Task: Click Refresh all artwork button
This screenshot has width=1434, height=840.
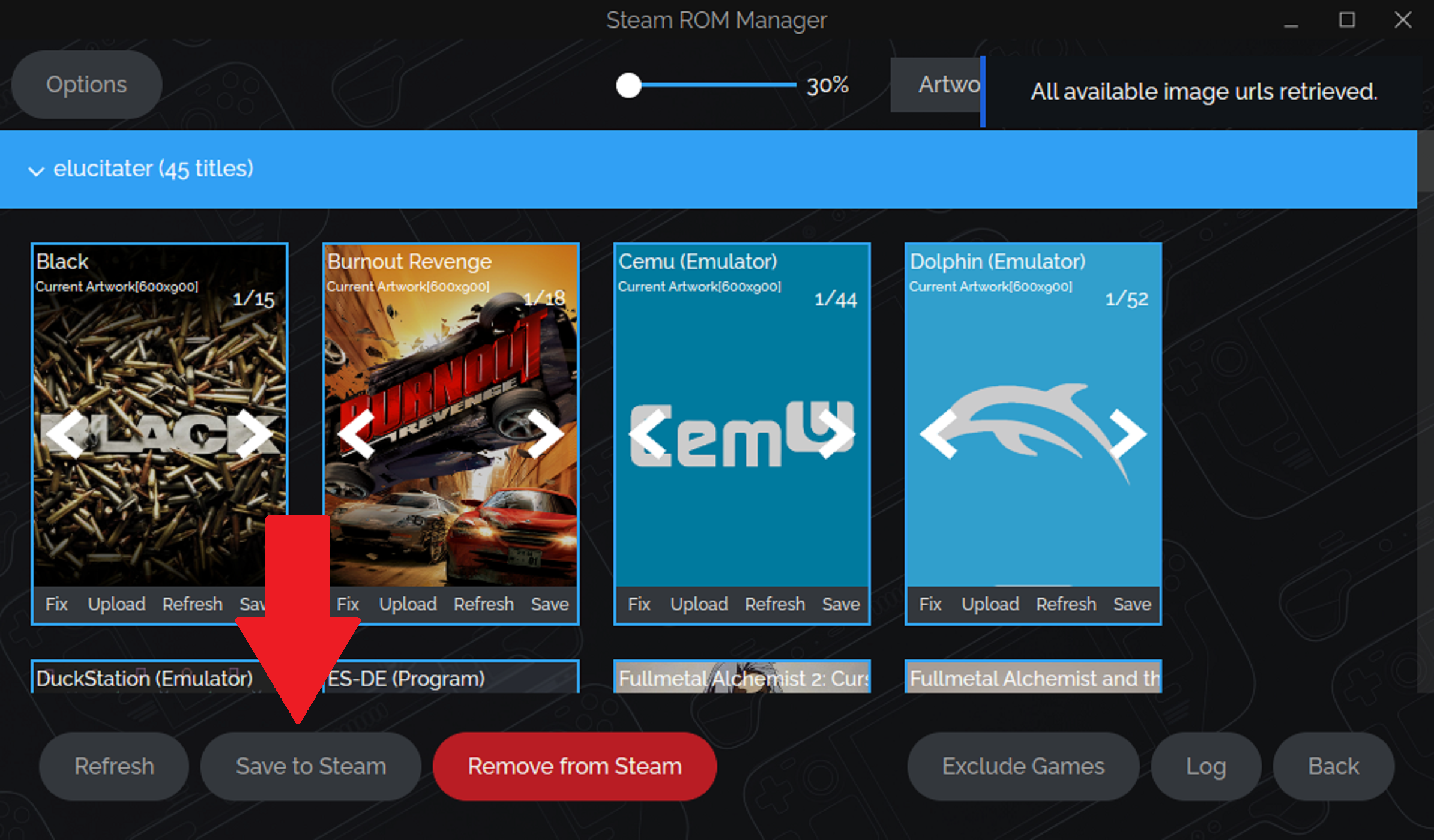Action: pyautogui.click(x=113, y=766)
